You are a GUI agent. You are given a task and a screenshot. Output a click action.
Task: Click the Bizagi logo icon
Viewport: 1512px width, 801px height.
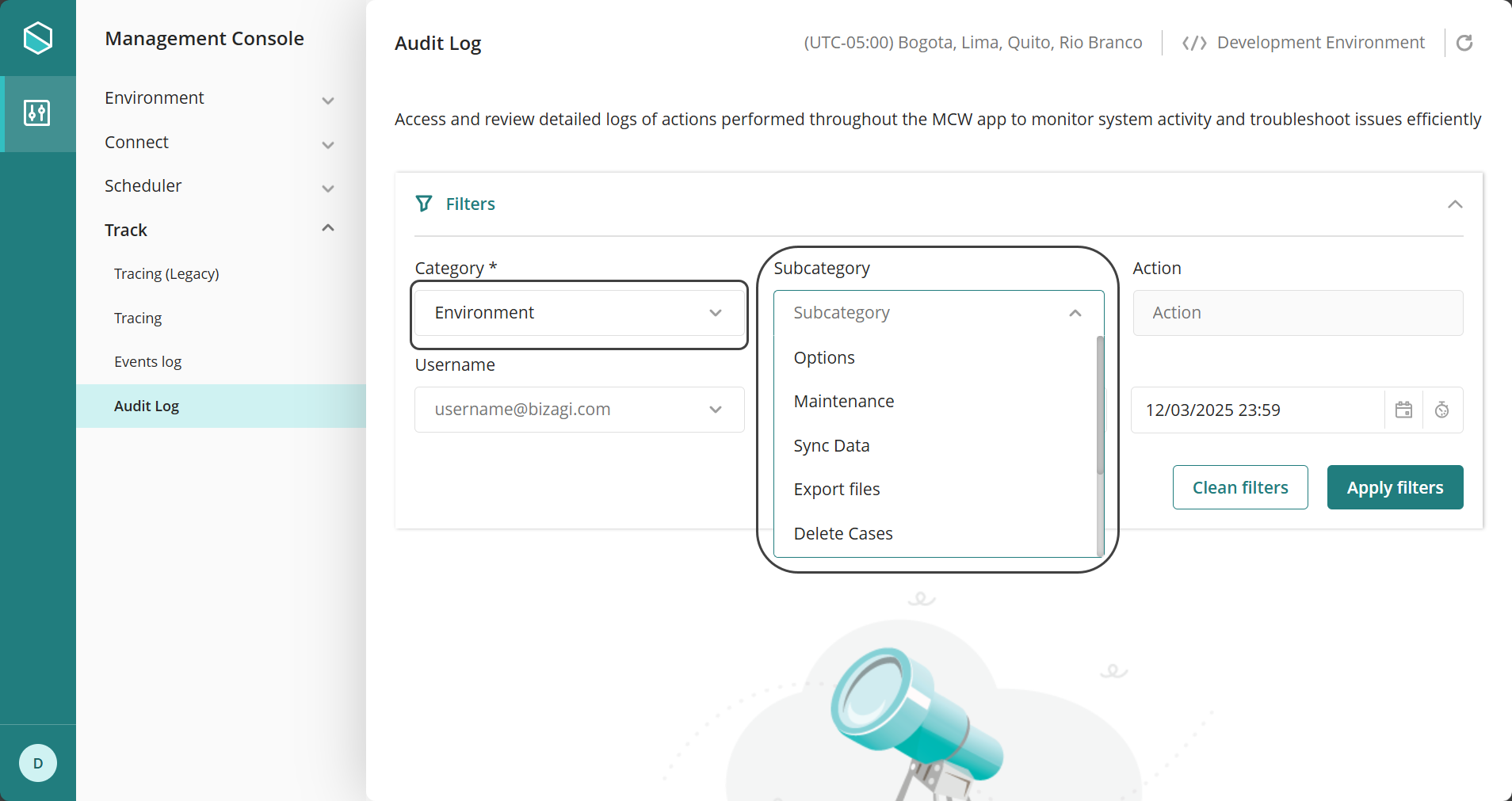click(38, 38)
